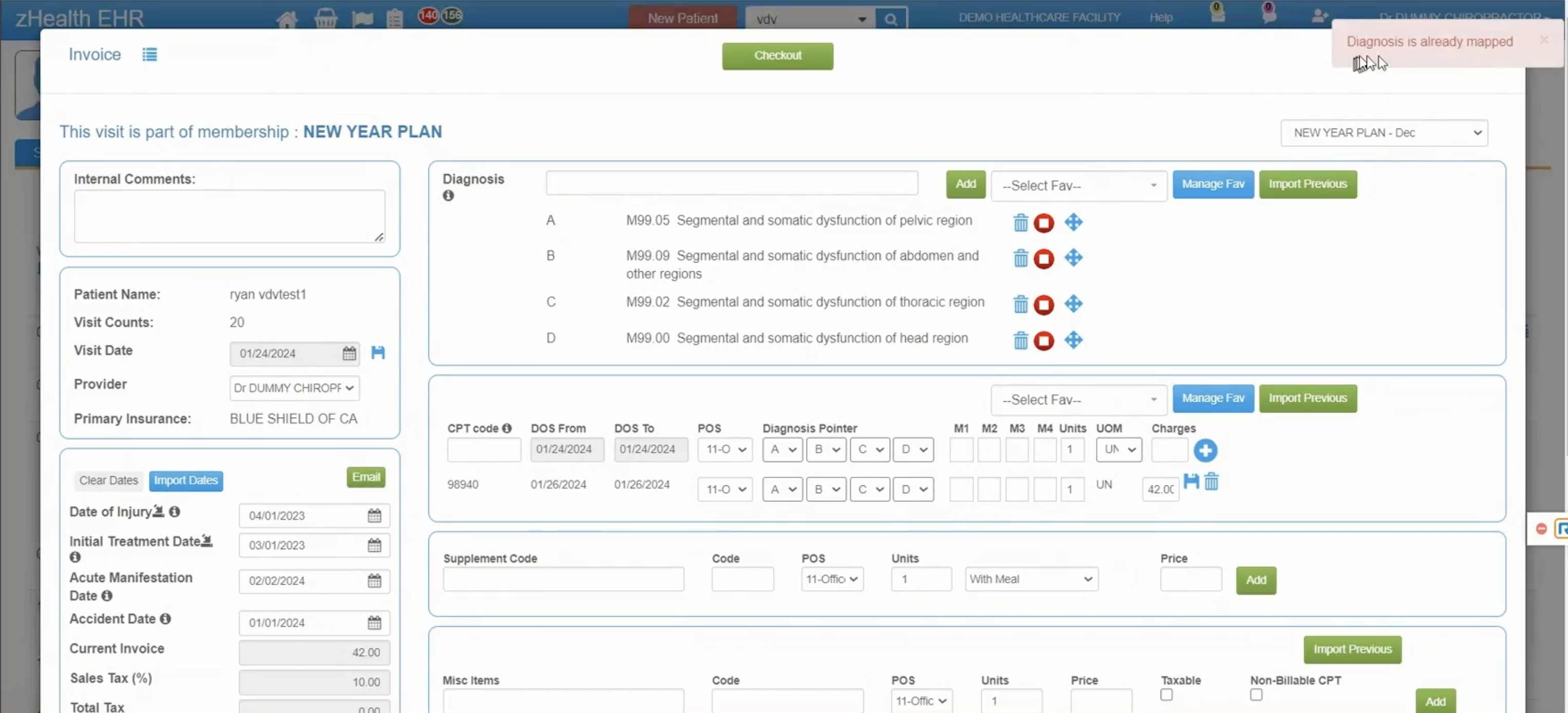Click the New Patient button
Image resolution: width=1568 pixels, height=713 pixels.
[682, 18]
